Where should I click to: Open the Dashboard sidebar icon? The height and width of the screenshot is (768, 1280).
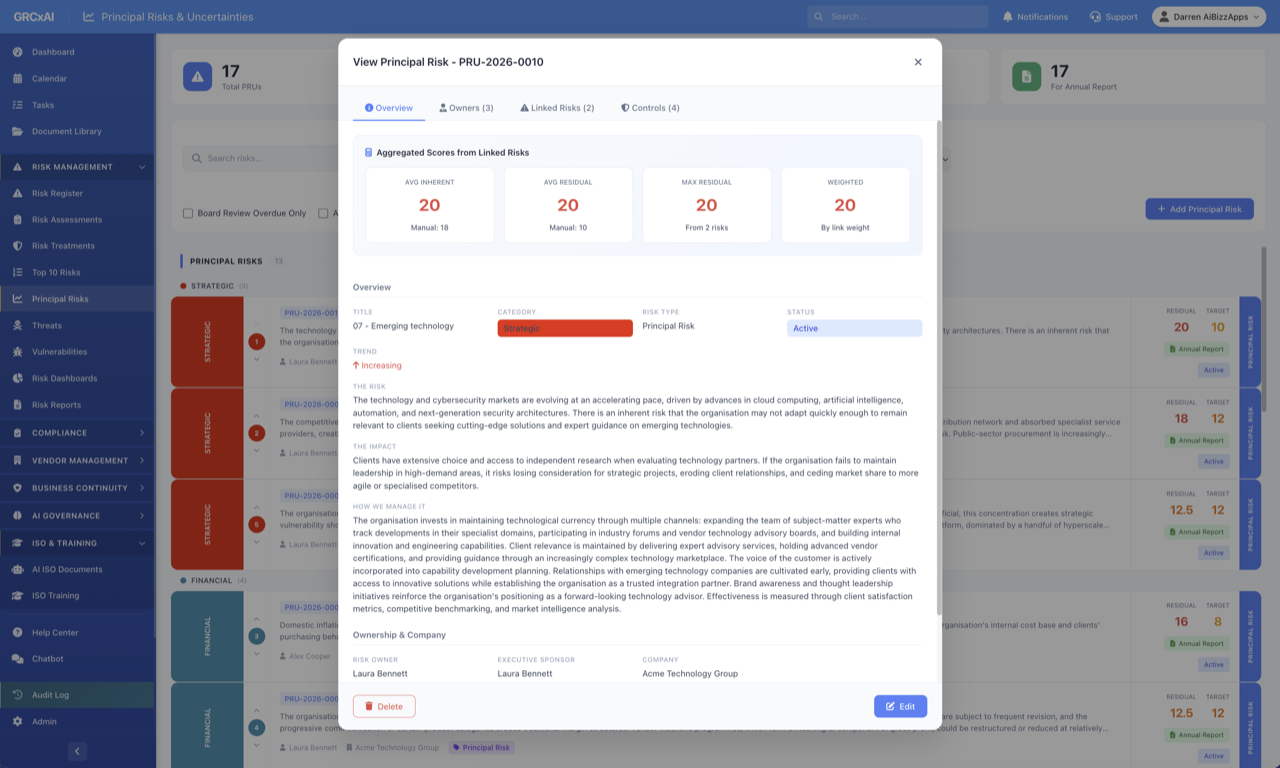pyautogui.click(x=17, y=52)
